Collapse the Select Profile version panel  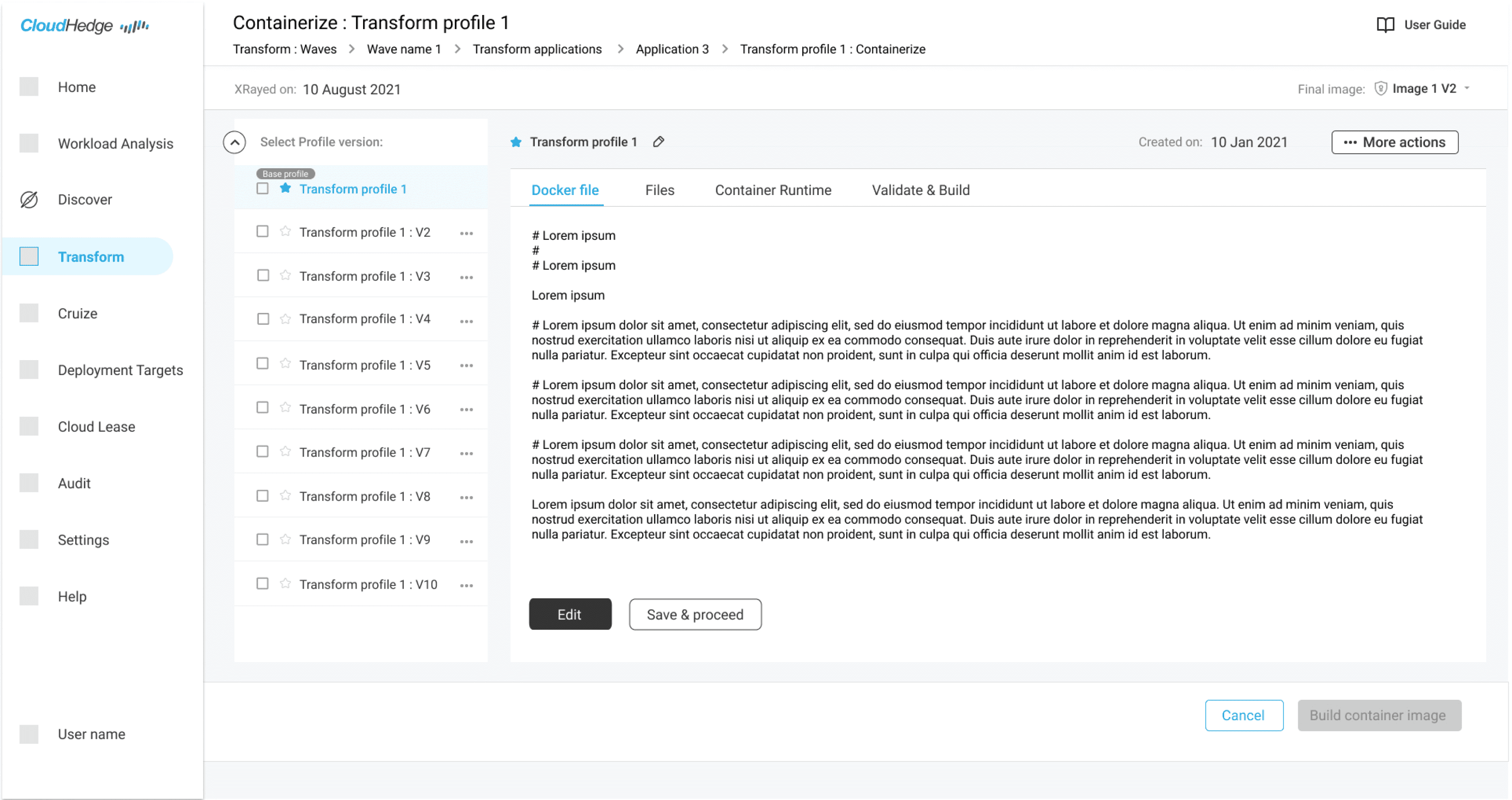[234, 142]
